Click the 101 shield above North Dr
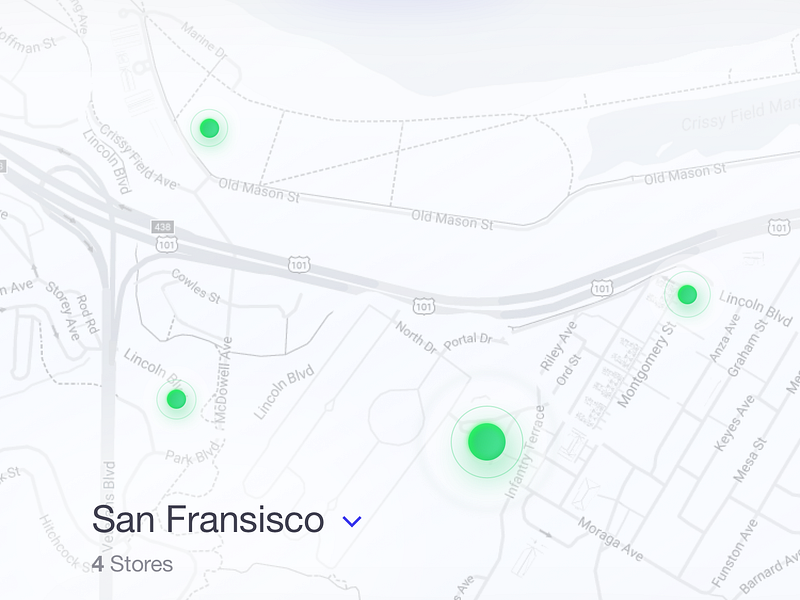This screenshot has height=600, width=800. 425,304
